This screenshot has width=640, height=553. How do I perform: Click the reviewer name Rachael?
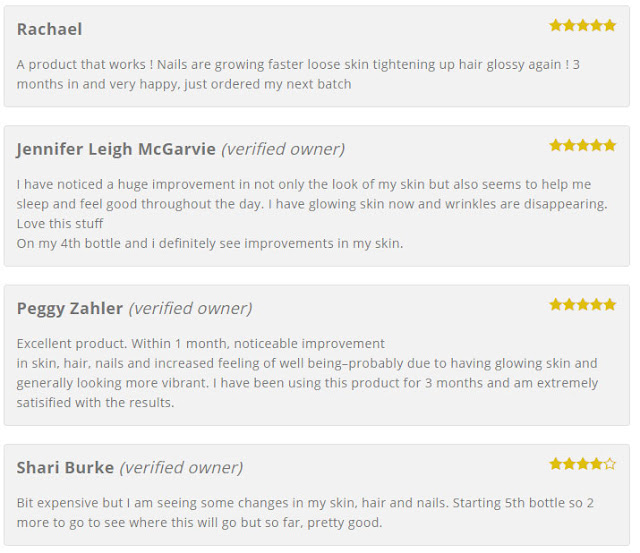tap(49, 29)
